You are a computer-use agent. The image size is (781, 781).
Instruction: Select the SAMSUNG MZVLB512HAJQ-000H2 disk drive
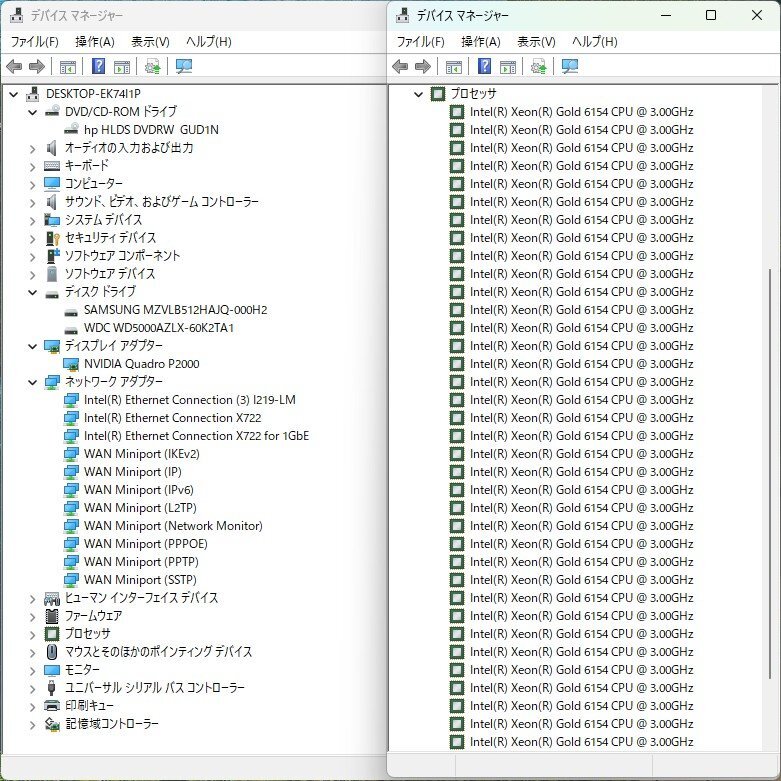[x=175, y=310]
